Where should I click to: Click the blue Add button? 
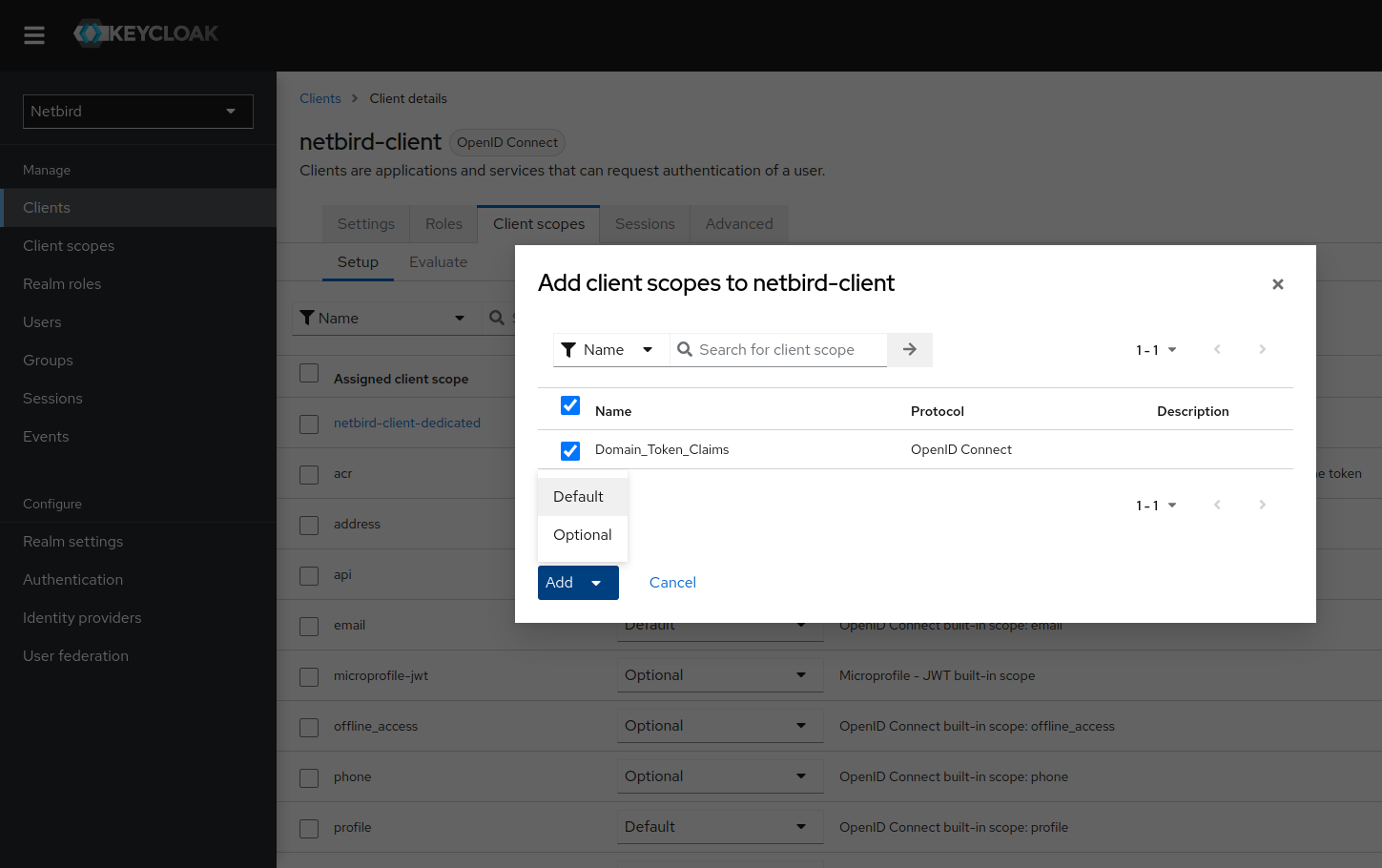pyautogui.click(x=561, y=583)
